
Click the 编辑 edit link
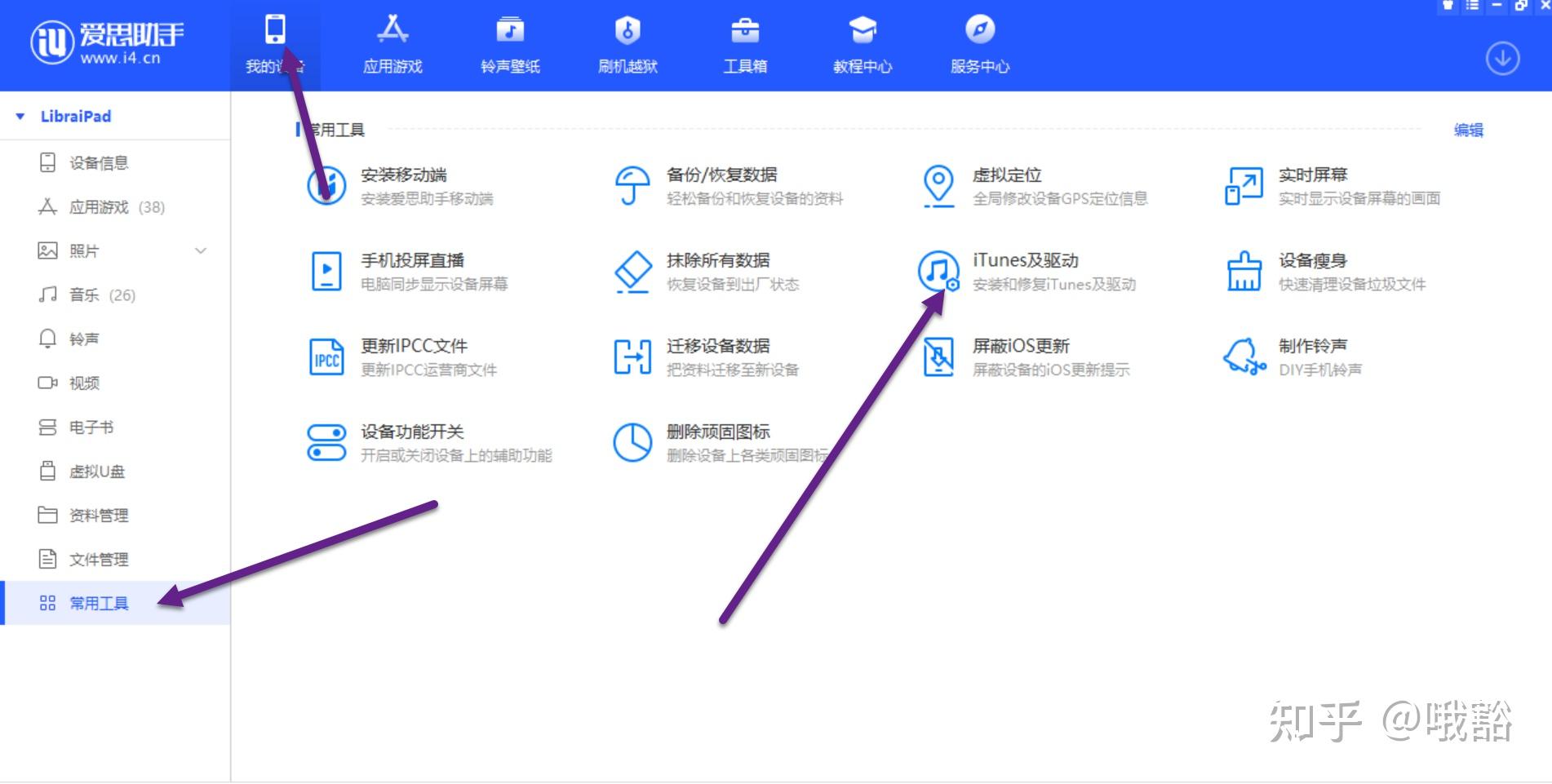[x=1468, y=130]
